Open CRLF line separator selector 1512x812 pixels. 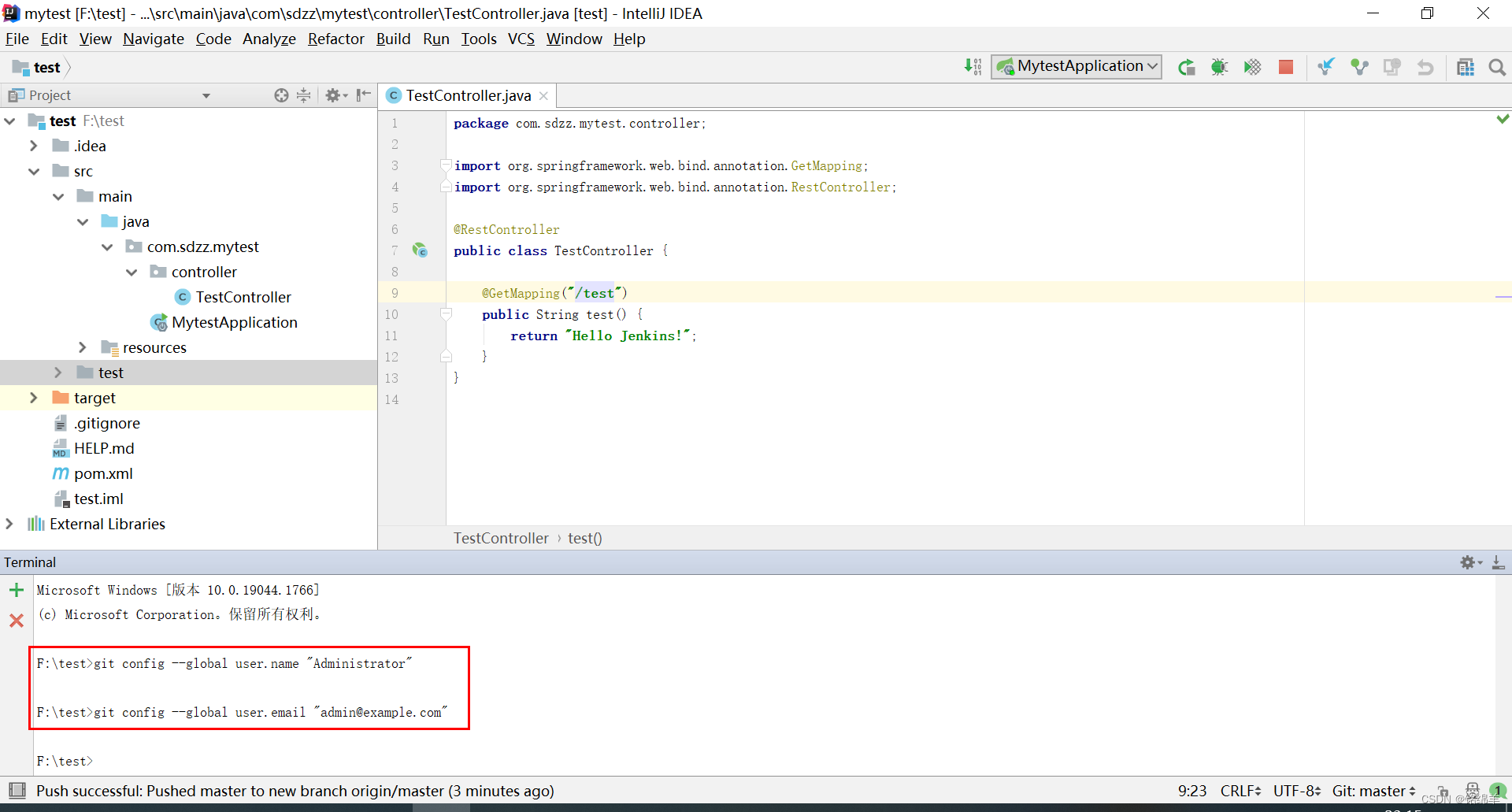(x=1240, y=791)
